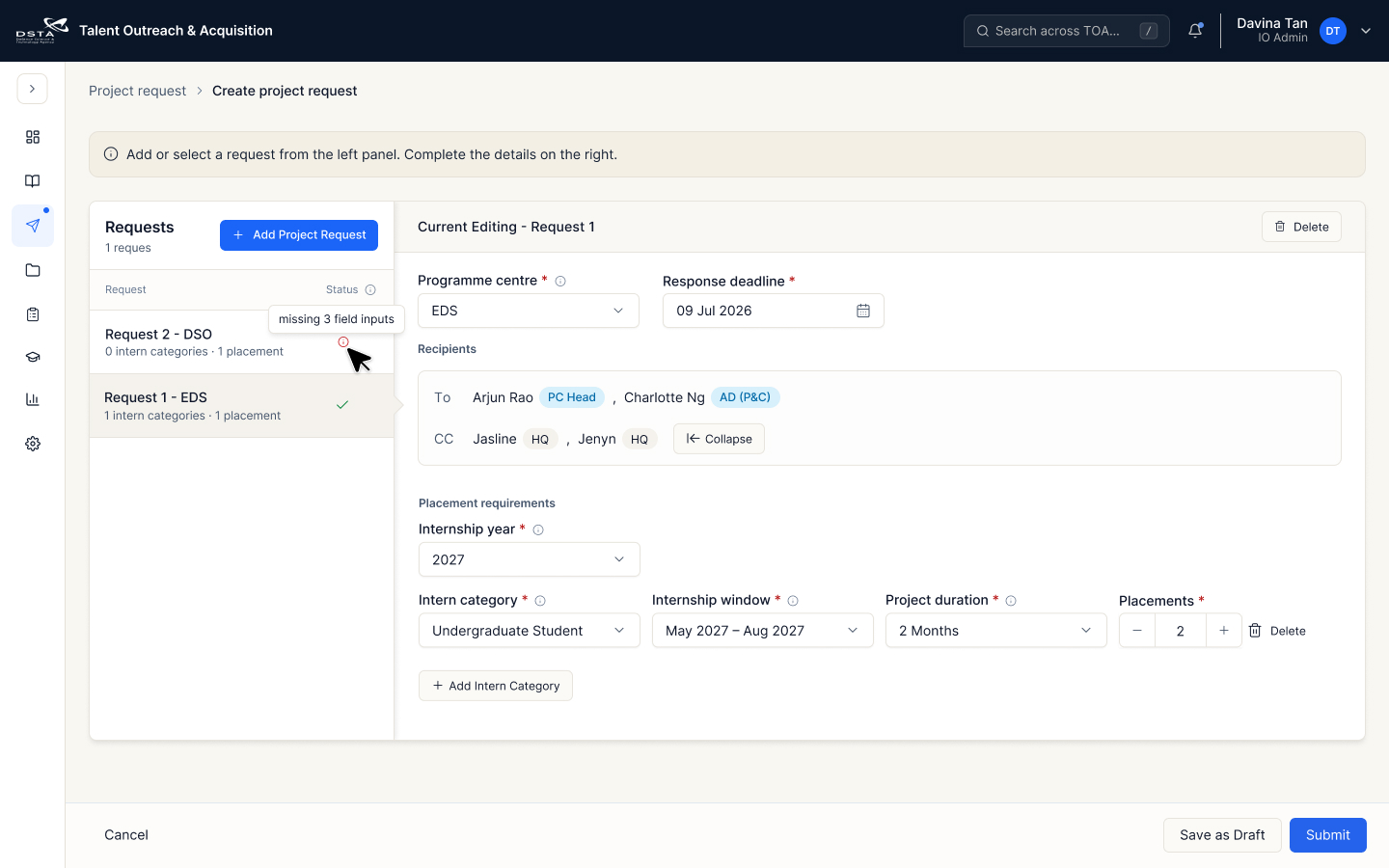Click the Programme centre info icon

(560, 282)
